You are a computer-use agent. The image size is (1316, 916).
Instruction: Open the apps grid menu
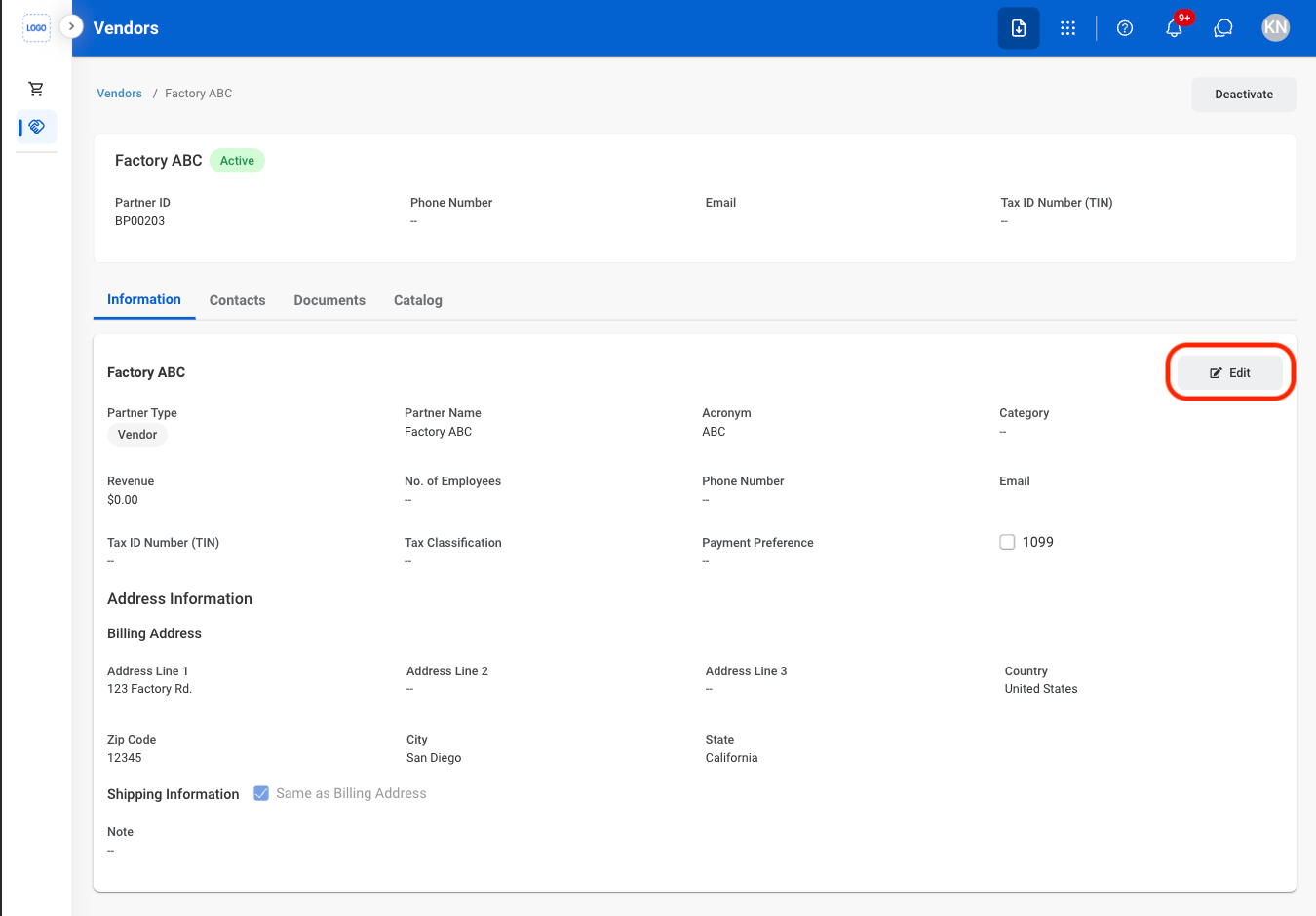pos(1068,28)
